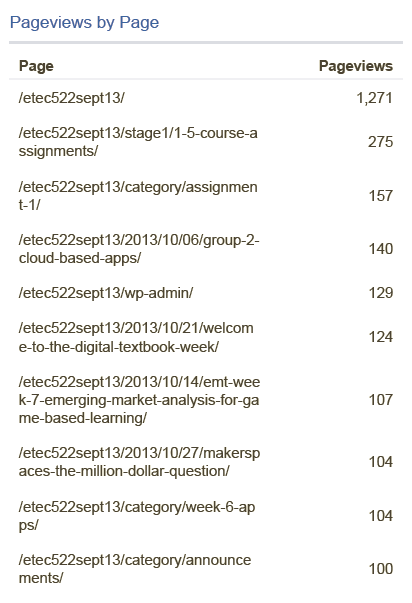Open the category/week-6-apps page link
Screen dimensions: 412x603
click(x=137, y=516)
